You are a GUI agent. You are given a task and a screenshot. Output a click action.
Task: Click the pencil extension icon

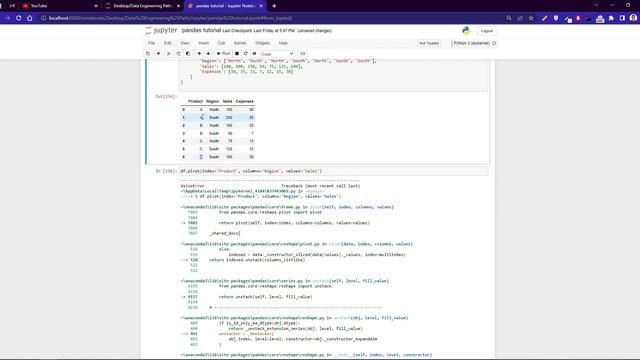coord(544,18)
